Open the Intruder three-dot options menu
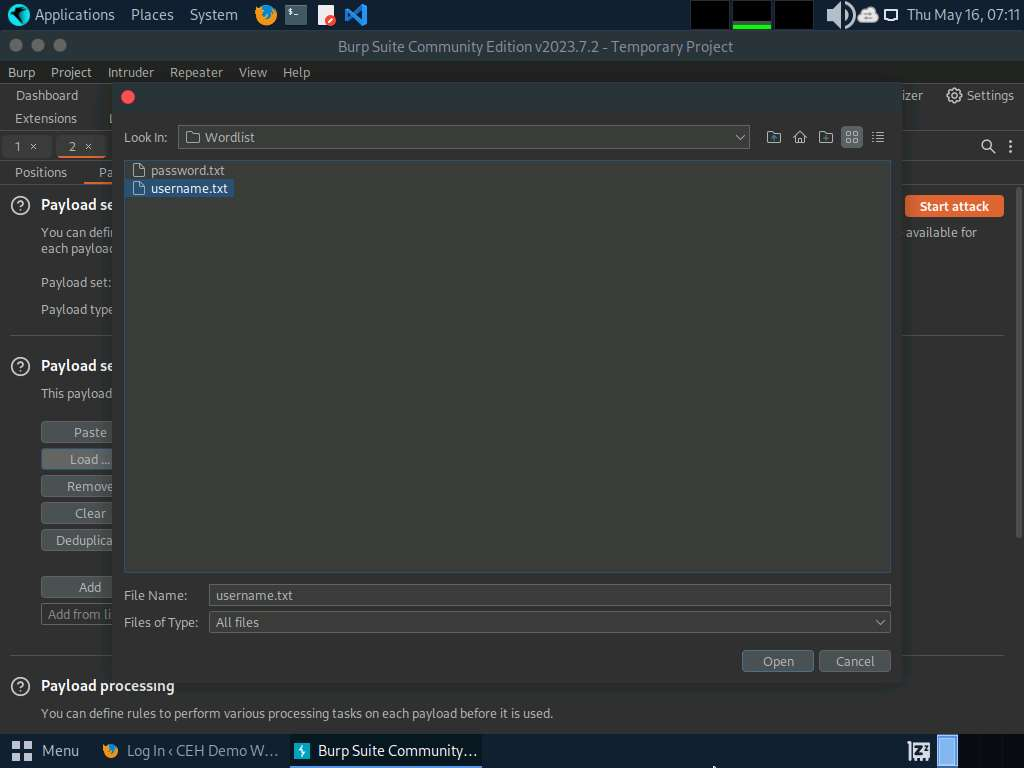The image size is (1024, 768). pyautogui.click(x=1011, y=146)
